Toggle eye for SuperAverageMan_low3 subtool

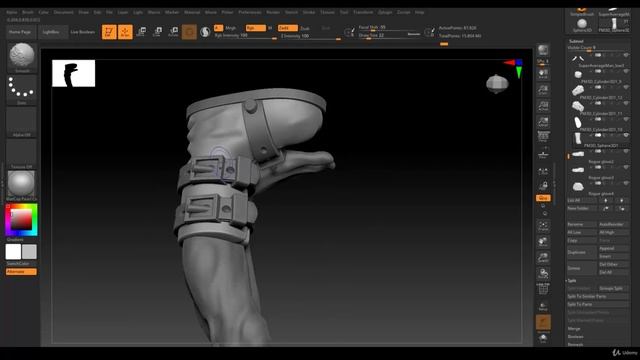pyautogui.click(x=626, y=55)
